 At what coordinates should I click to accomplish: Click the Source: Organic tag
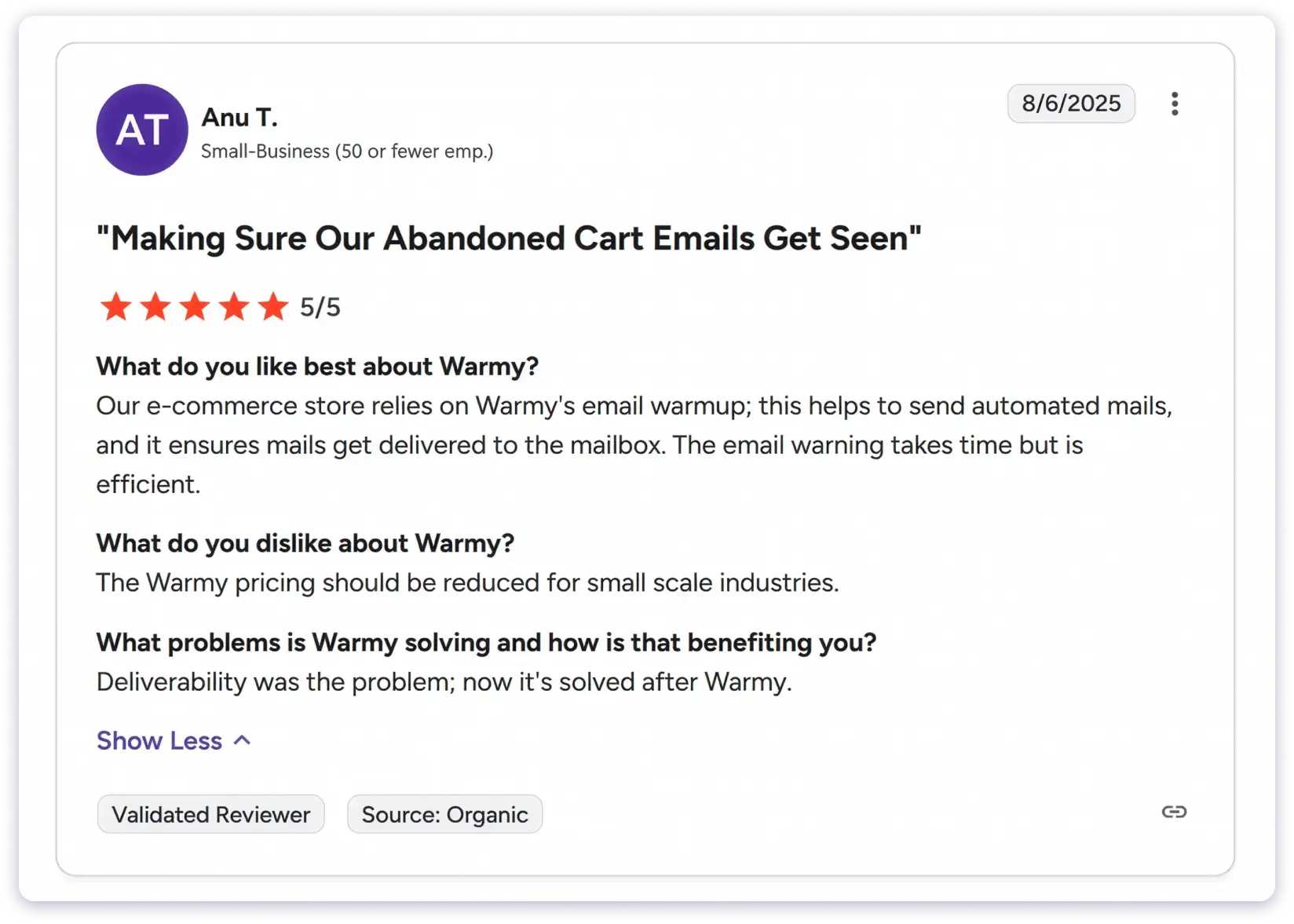click(444, 814)
